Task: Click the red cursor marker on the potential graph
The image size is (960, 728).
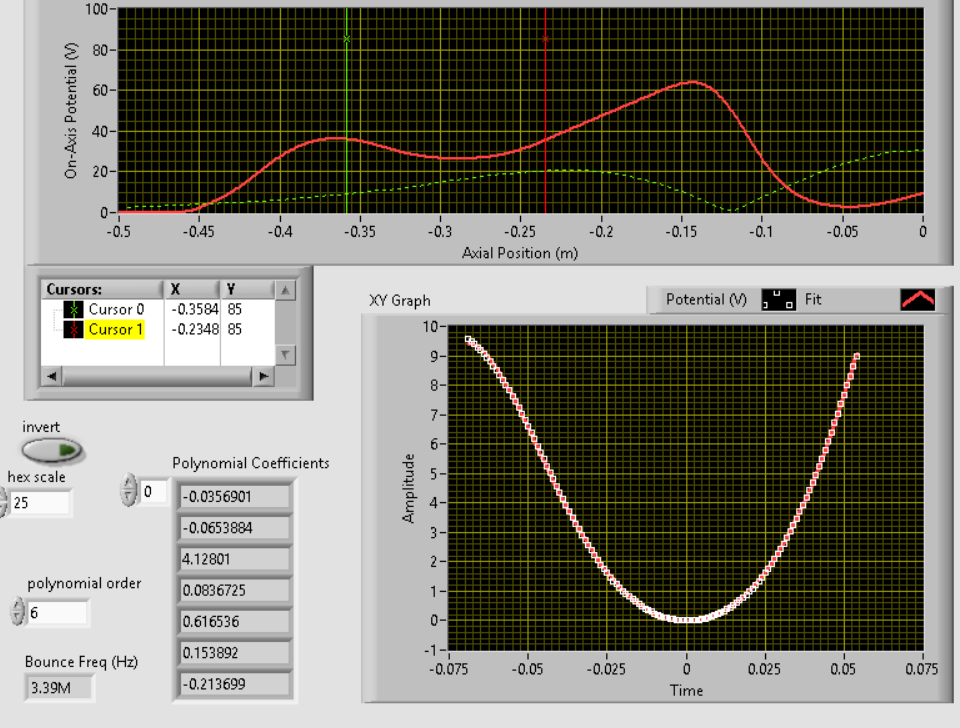Action: (x=546, y=39)
